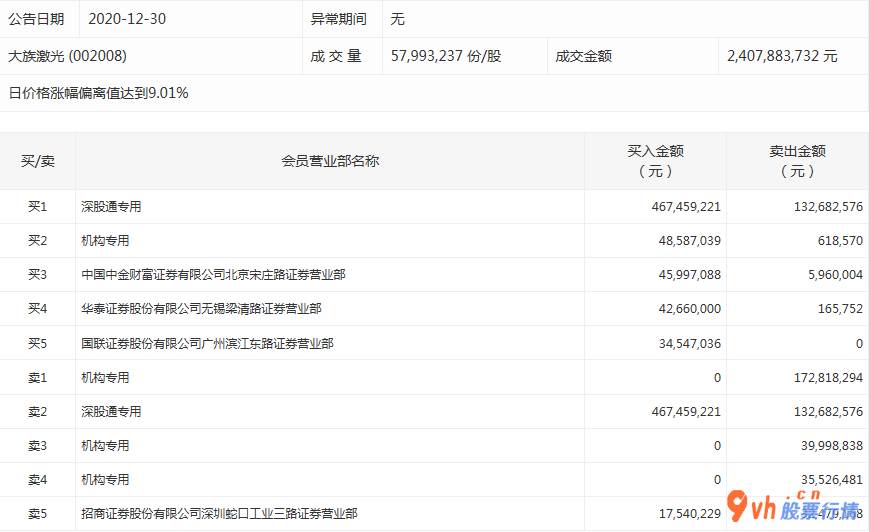Image resolution: width=869 pixels, height=532 pixels.
Task: Click 中国中金财富证券北京宋庄路证券营业部 entry
Action: tap(213, 274)
